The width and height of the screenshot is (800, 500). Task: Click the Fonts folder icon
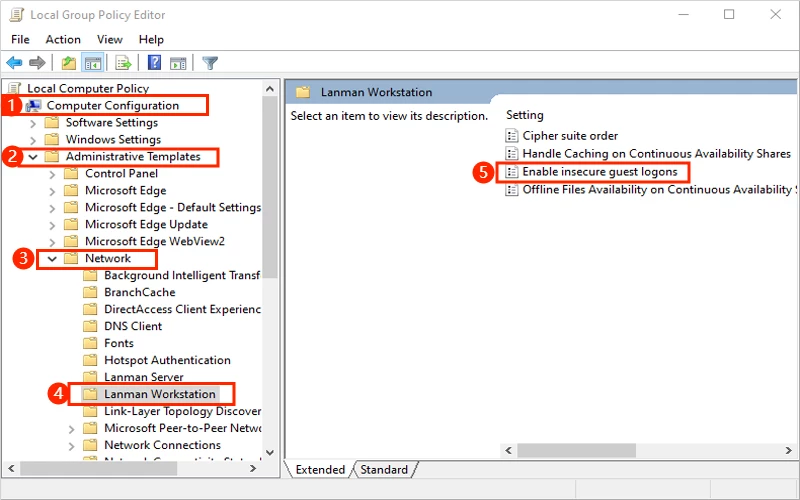[90, 343]
